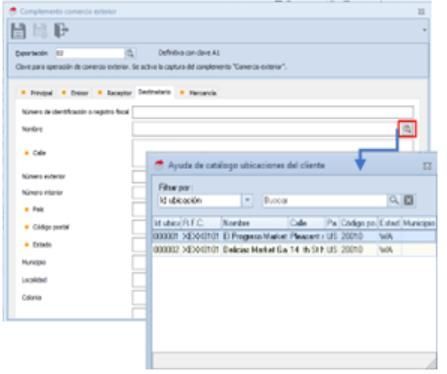Click the second, greyed-out save icon
The width and height of the screenshot is (447, 374).
(40, 31)
